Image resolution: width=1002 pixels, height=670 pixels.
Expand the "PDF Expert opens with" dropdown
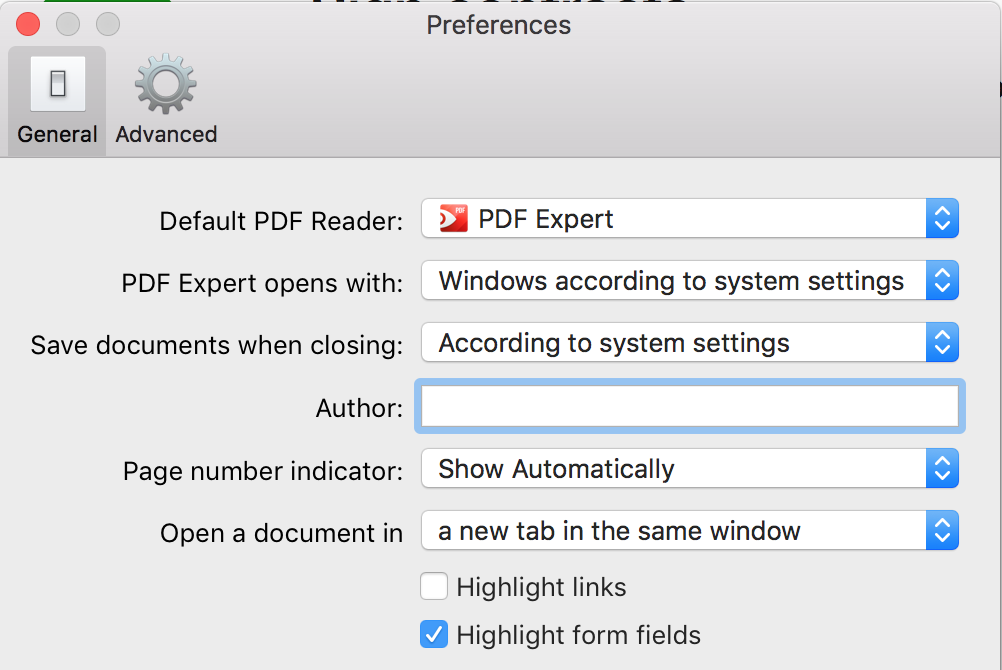coord(689,281)
